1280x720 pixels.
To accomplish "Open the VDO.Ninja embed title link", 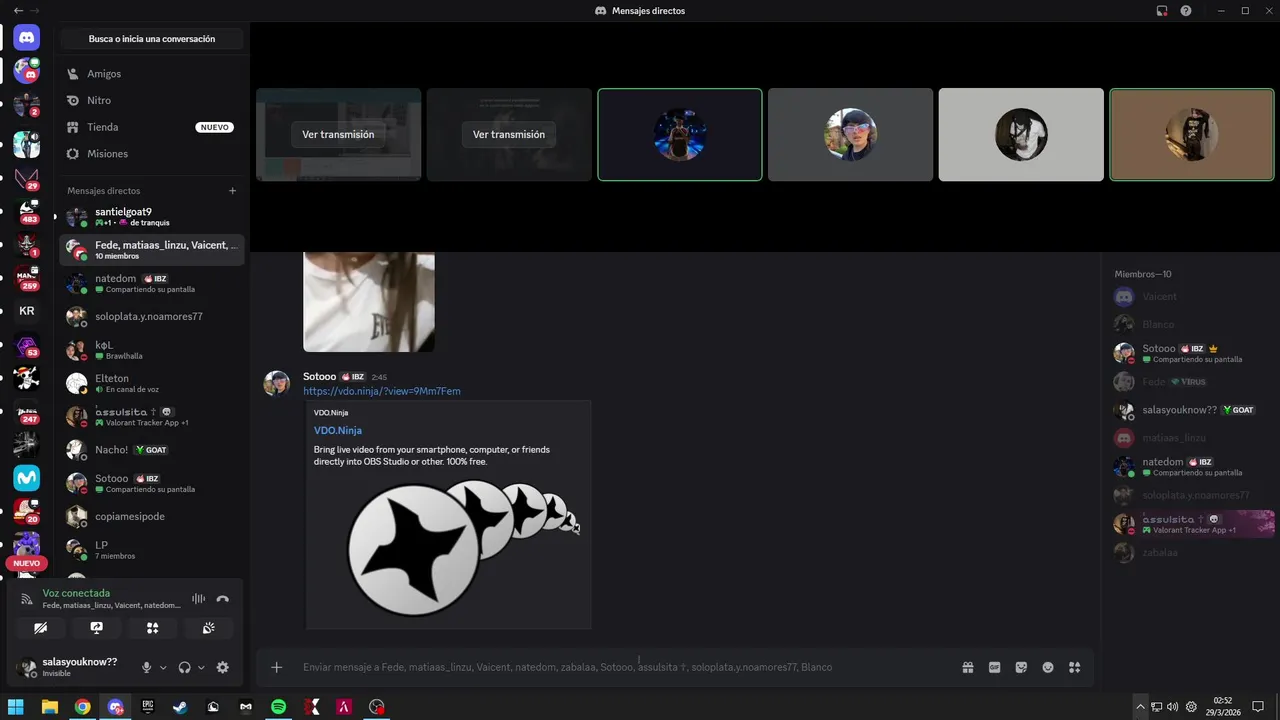I will 338,430.
